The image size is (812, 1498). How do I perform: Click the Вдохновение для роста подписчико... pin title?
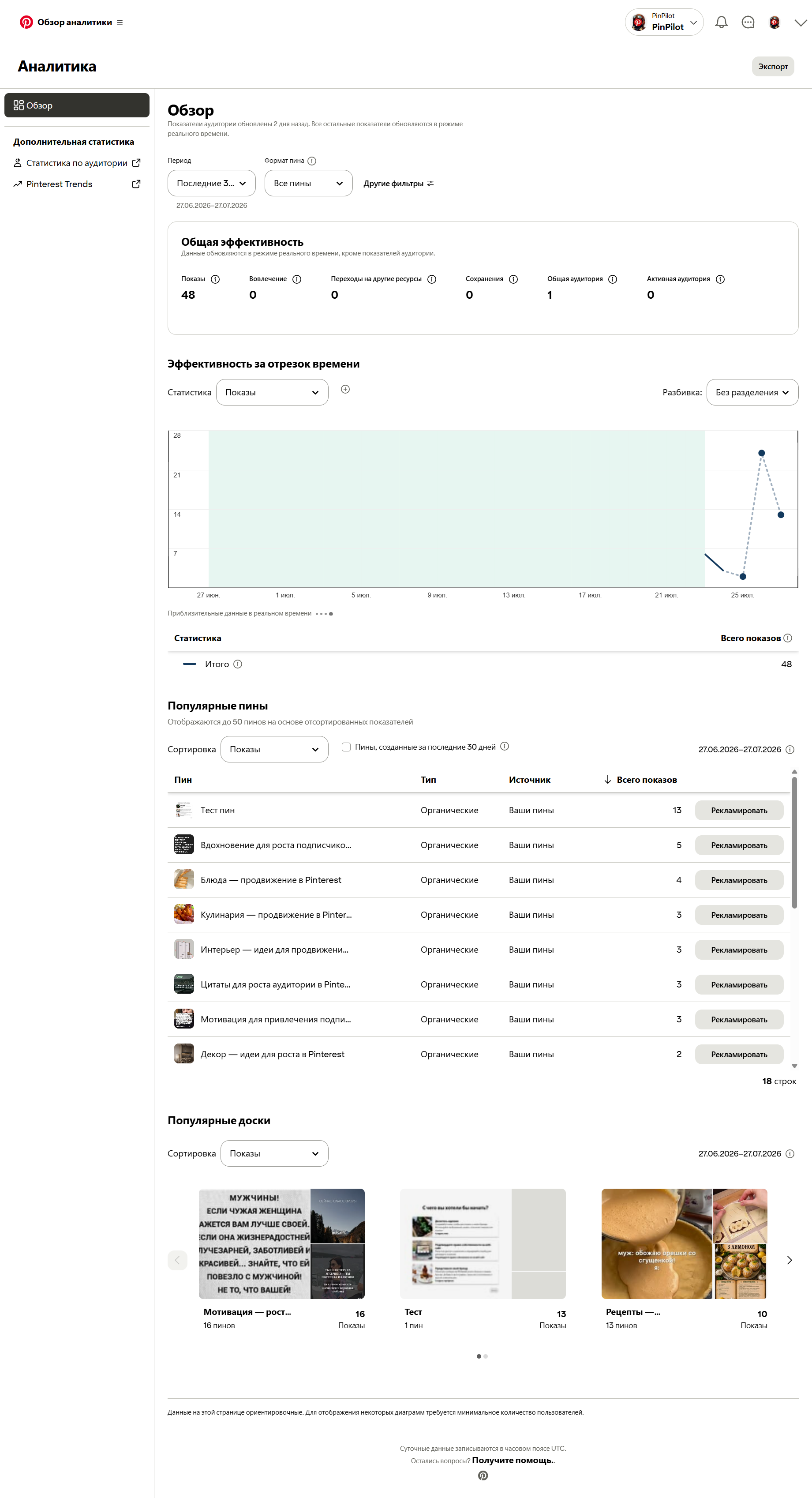tap(276, 845)
